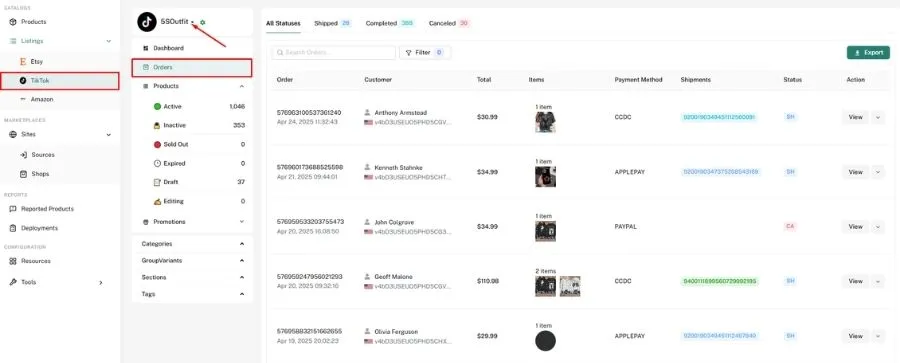Viewport: 900px width, 363px height.
Task: Export the orders list
Action: tap(868, 52)
